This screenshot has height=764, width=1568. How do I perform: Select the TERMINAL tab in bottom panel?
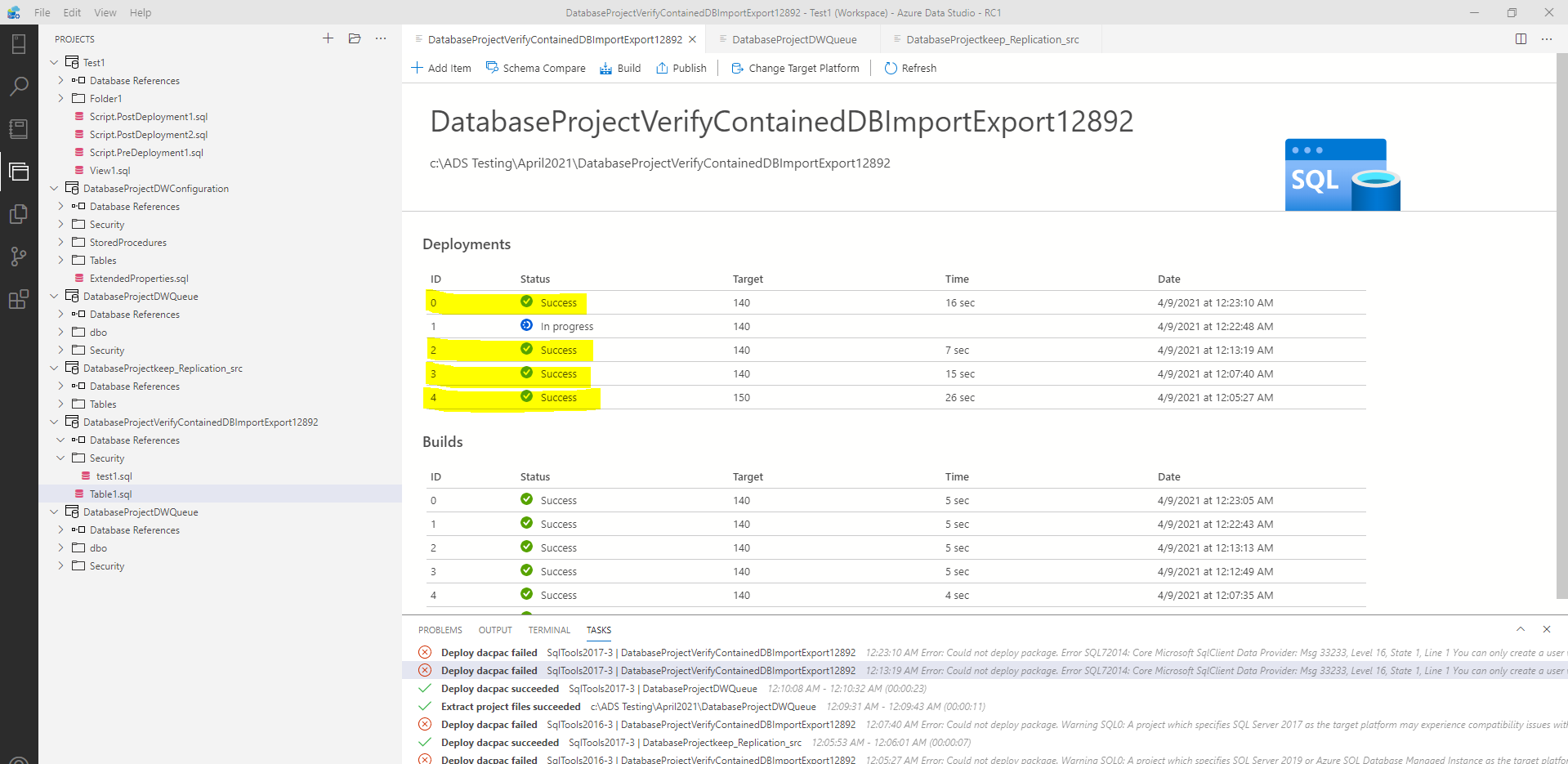coord(548,629)
